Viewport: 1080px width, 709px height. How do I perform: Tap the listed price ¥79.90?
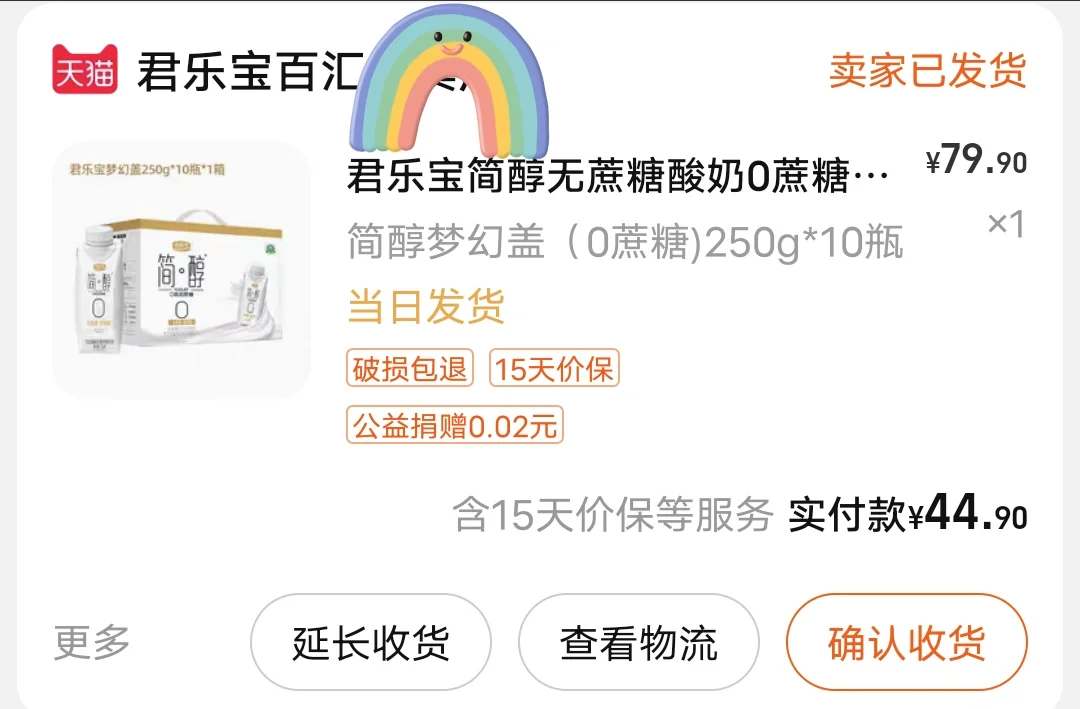(x=976, y=161)
